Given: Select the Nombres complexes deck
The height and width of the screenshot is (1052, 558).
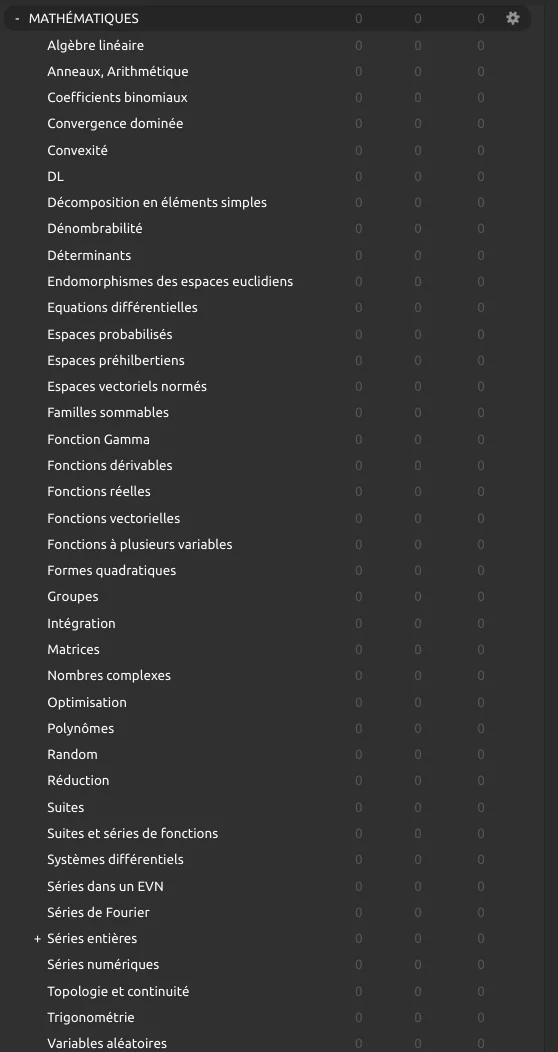Looking at the screenshot, I should (x=109, y=676).
